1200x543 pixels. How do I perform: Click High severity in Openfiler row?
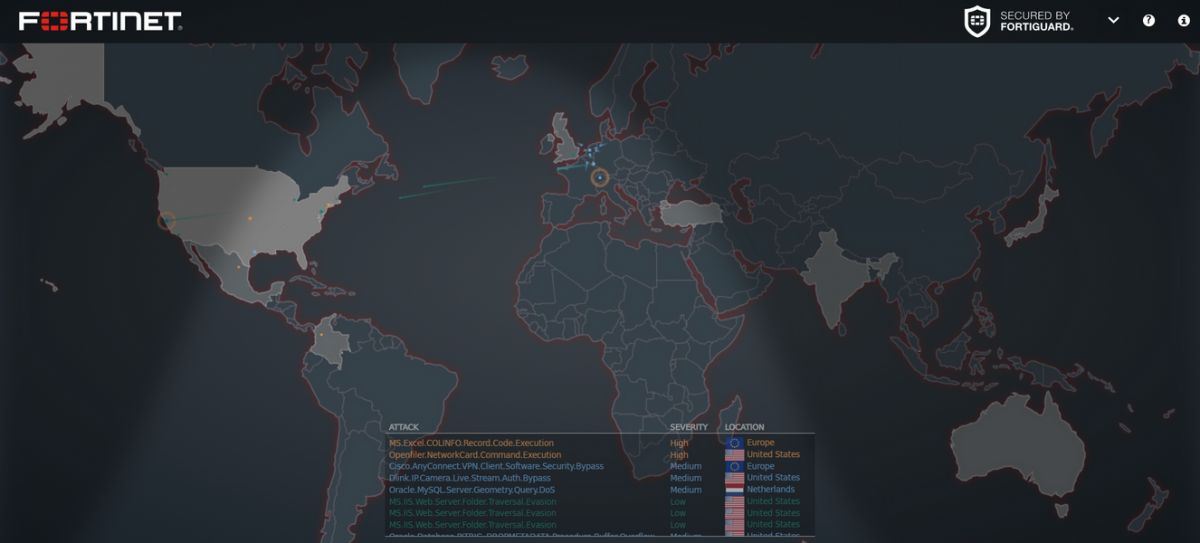pos(679,455)
